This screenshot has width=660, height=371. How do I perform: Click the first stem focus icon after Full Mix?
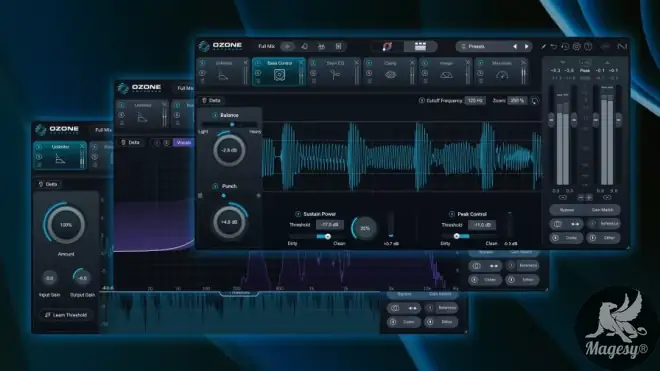(x=287, y=46)
